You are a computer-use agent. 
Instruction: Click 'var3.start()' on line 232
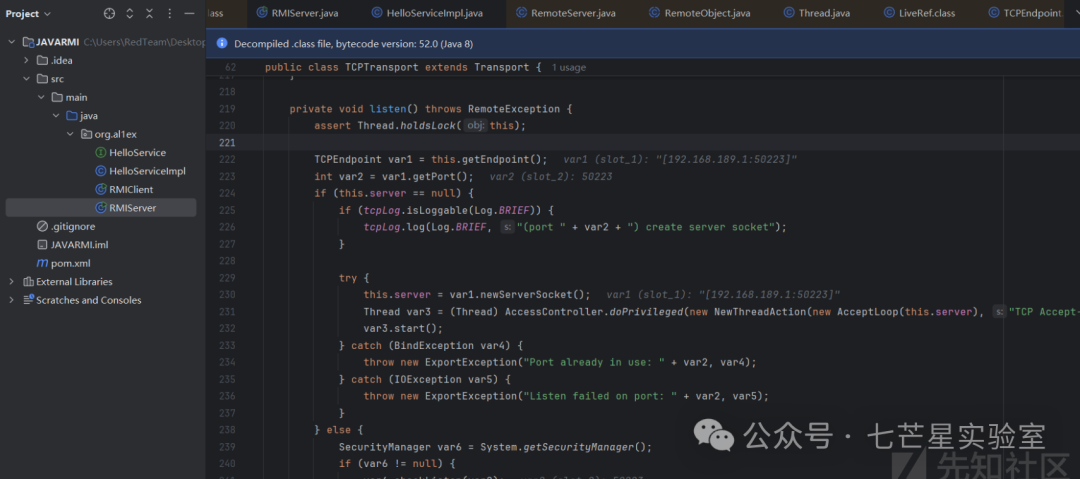point(400,328)
